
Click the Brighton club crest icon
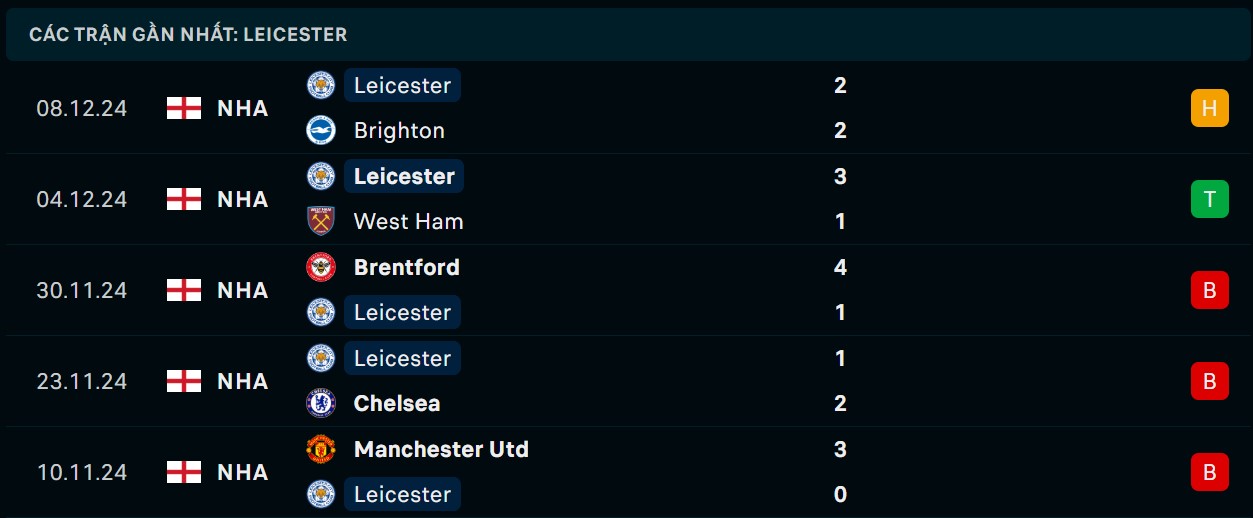click(x=321, y=130)
